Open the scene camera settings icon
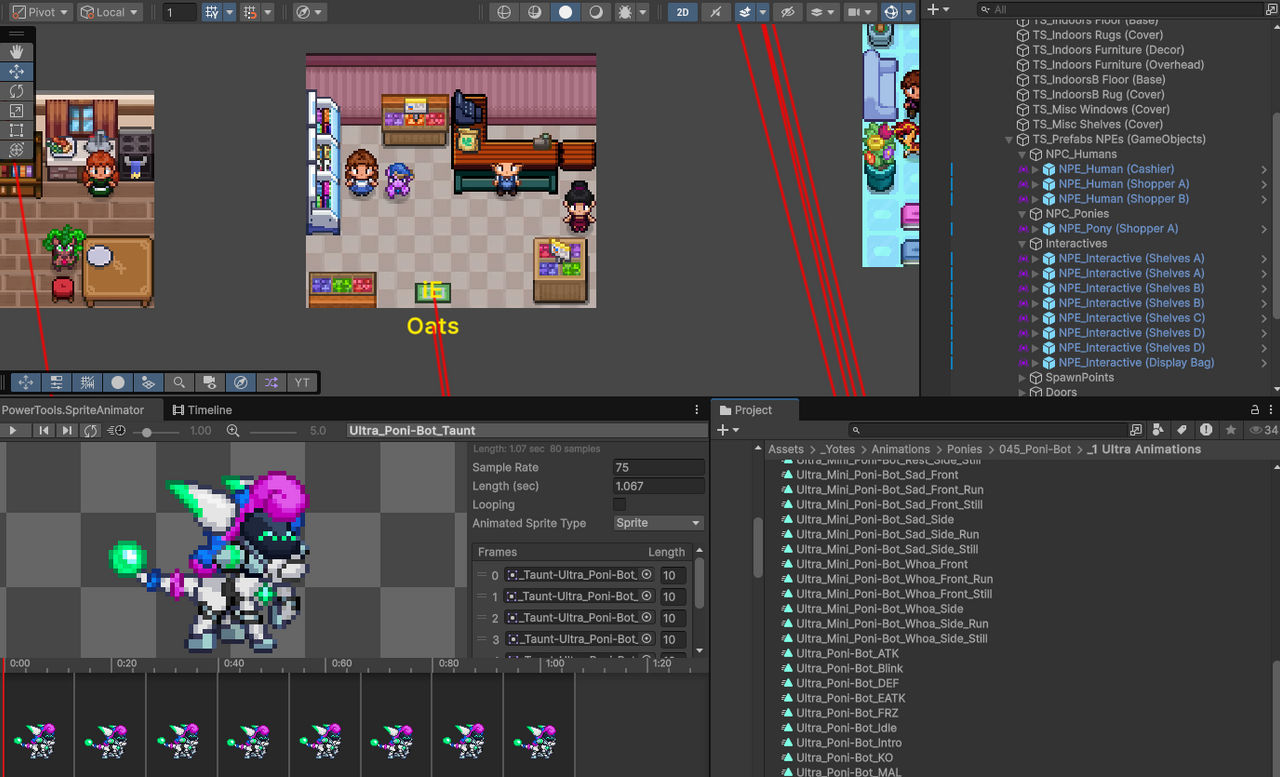 point(853,11)
